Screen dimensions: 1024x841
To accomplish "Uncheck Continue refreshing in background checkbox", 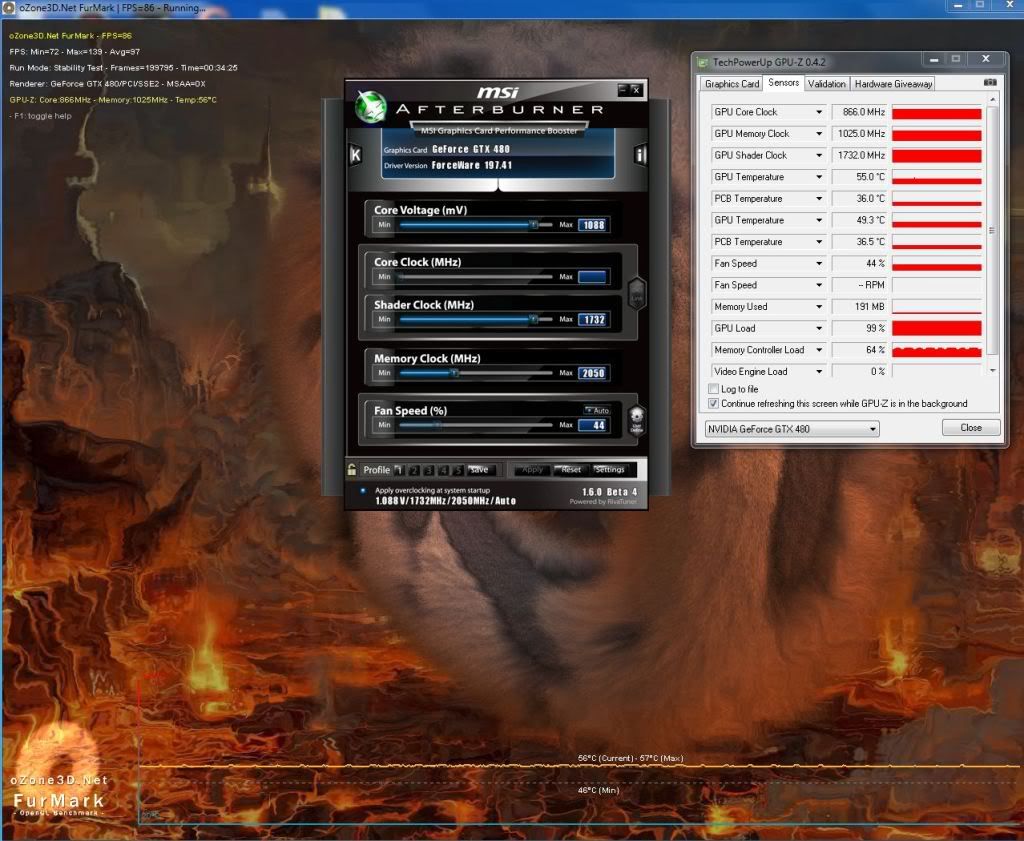I will (x=714, y=404).
